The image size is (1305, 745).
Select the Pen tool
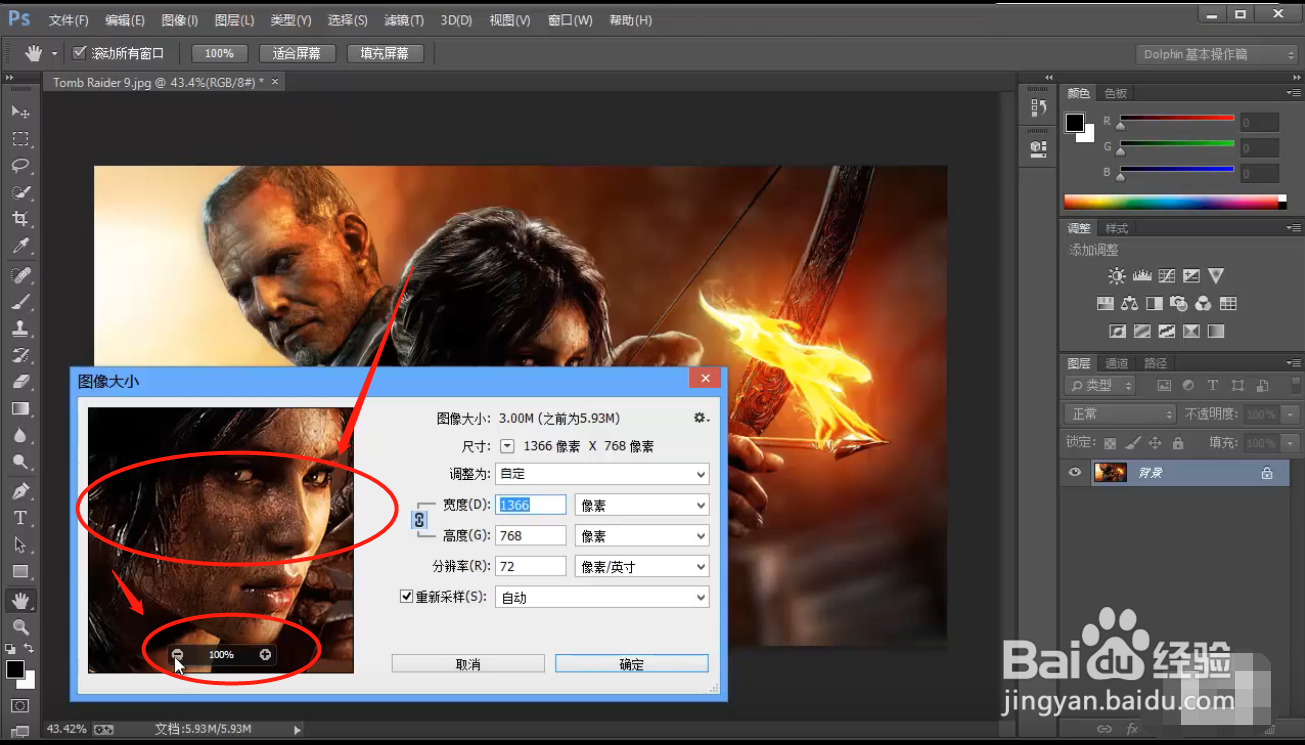(20, 492)
